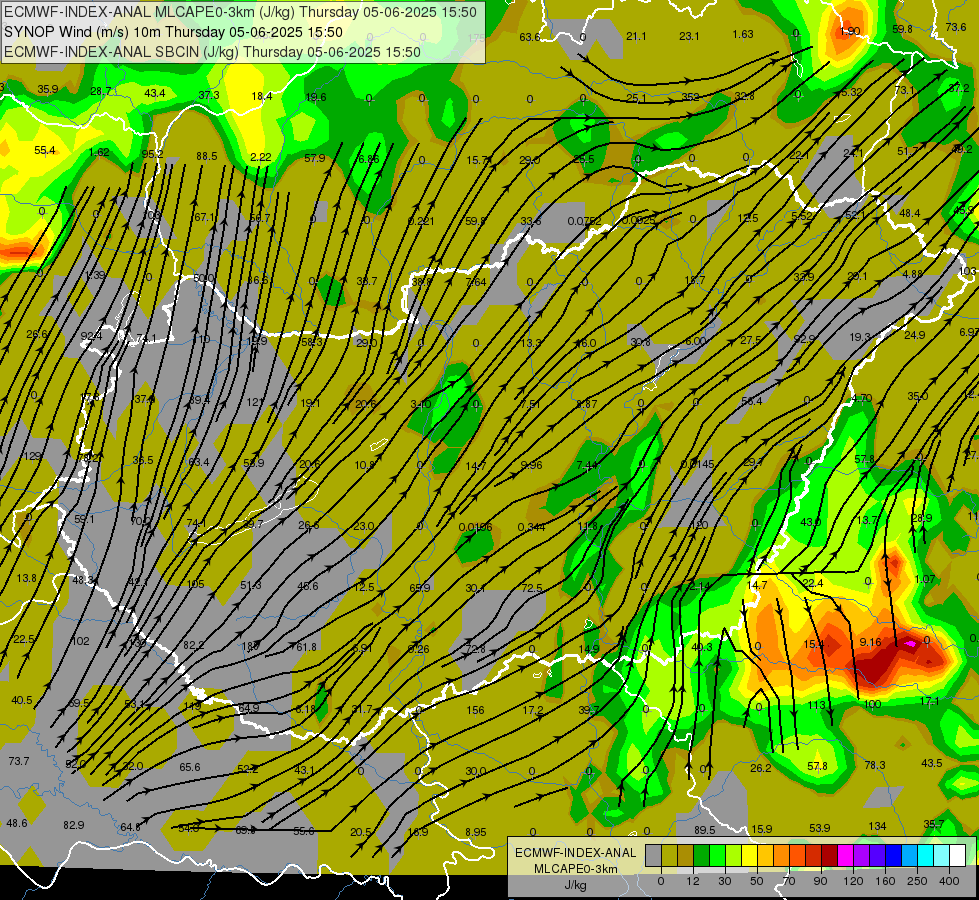Click the map value 78.3
This screenshot has height=900, width=979.
(x=875, y=765)
